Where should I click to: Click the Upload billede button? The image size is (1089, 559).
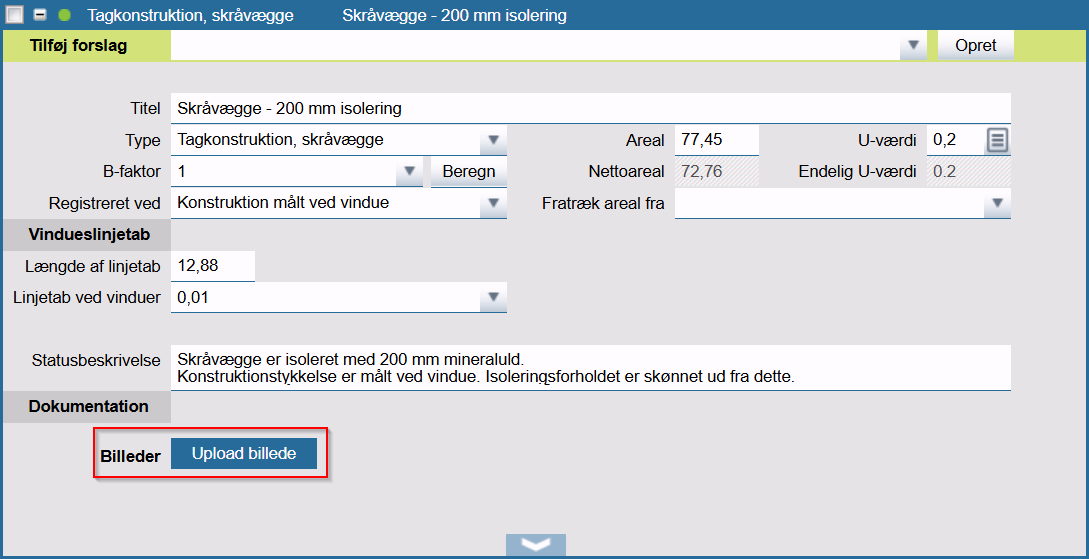pyautogui.click(x=244, y=453)
